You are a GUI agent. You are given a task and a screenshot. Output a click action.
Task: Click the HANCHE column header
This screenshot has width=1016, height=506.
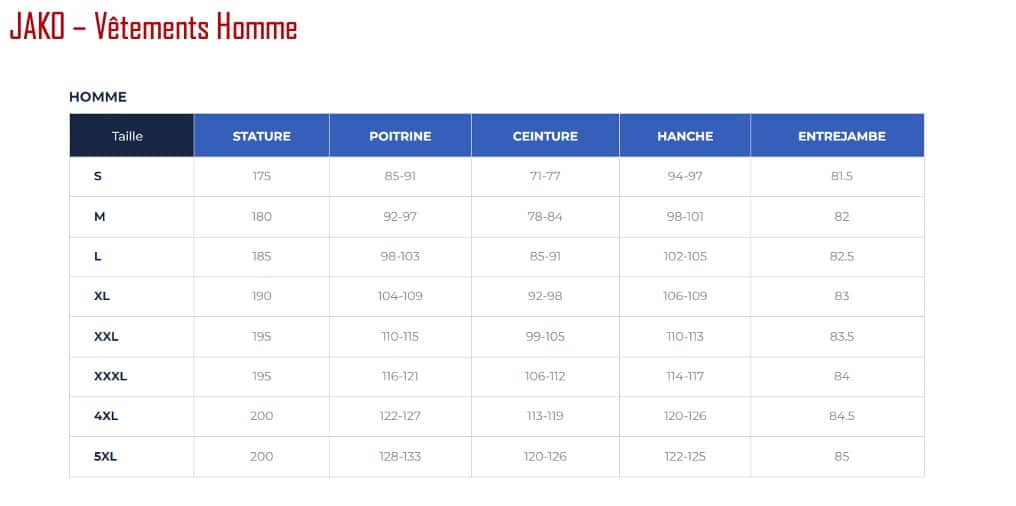click(685, 136)
